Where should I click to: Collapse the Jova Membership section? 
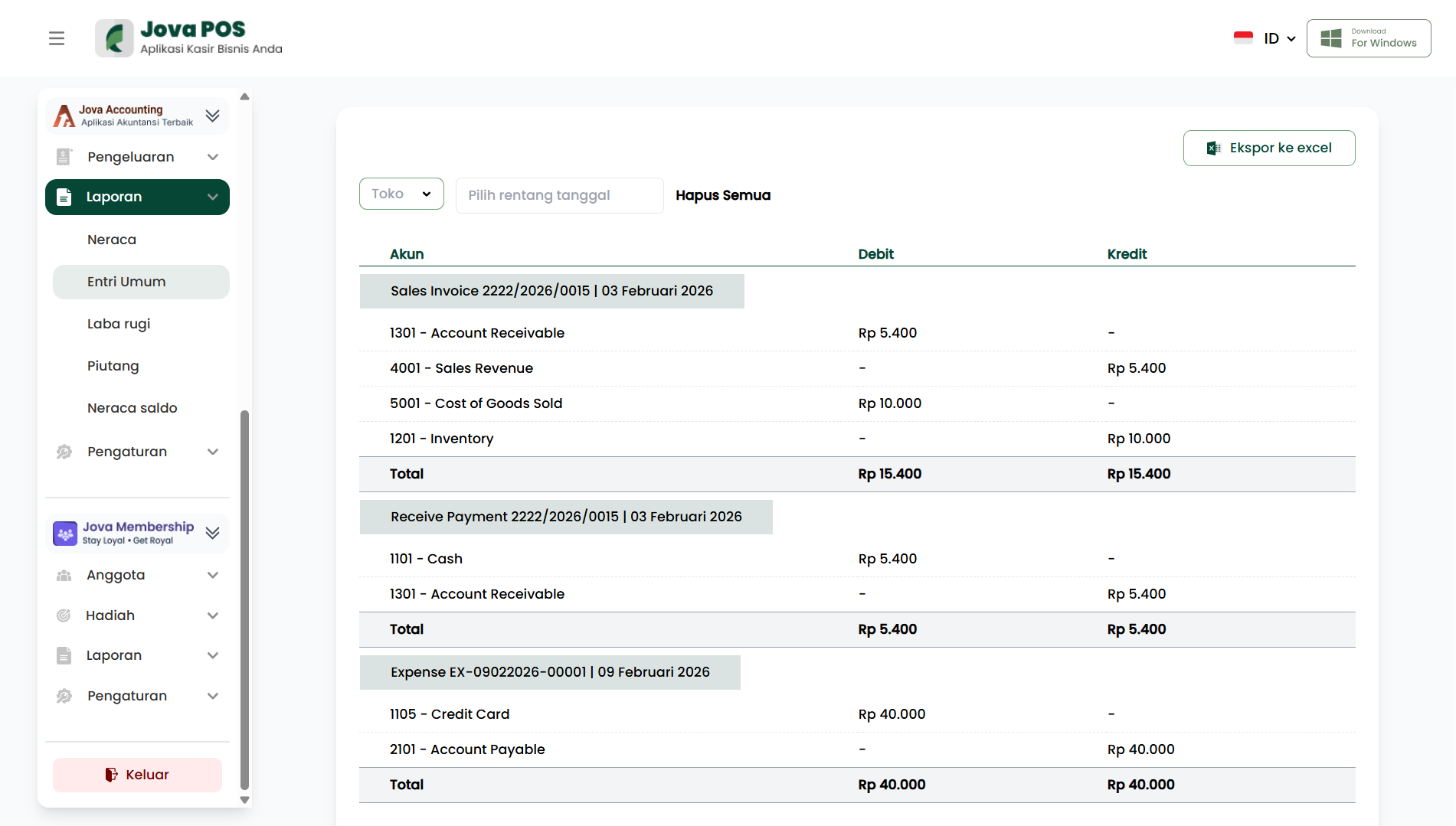[212, 534]
